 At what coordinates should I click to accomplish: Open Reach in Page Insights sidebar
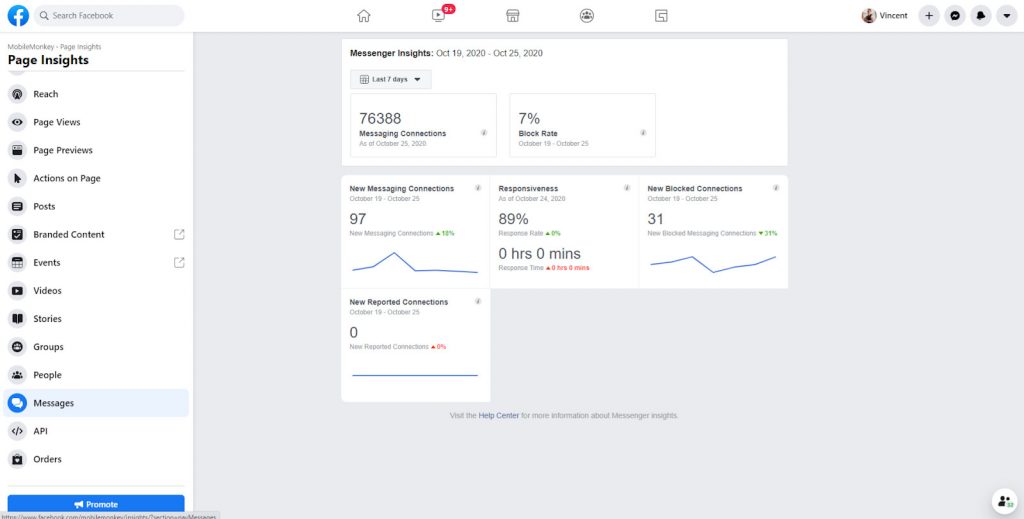tap(96, 94)
